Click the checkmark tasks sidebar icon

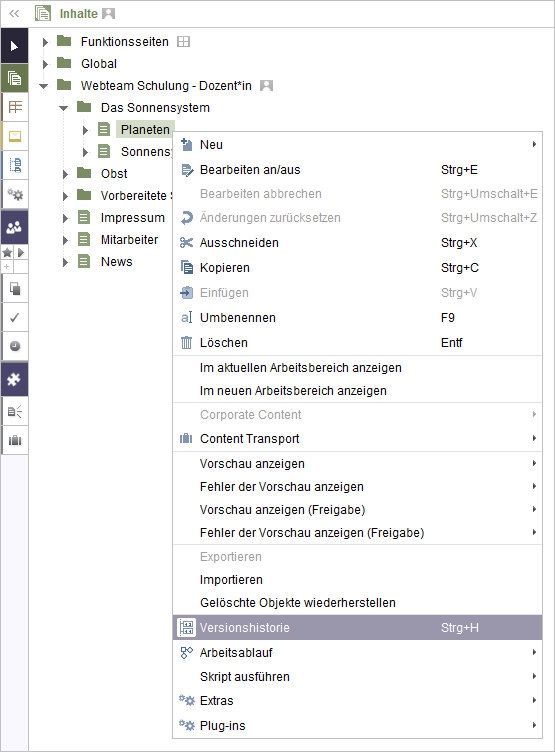click(x=15, y=317)
